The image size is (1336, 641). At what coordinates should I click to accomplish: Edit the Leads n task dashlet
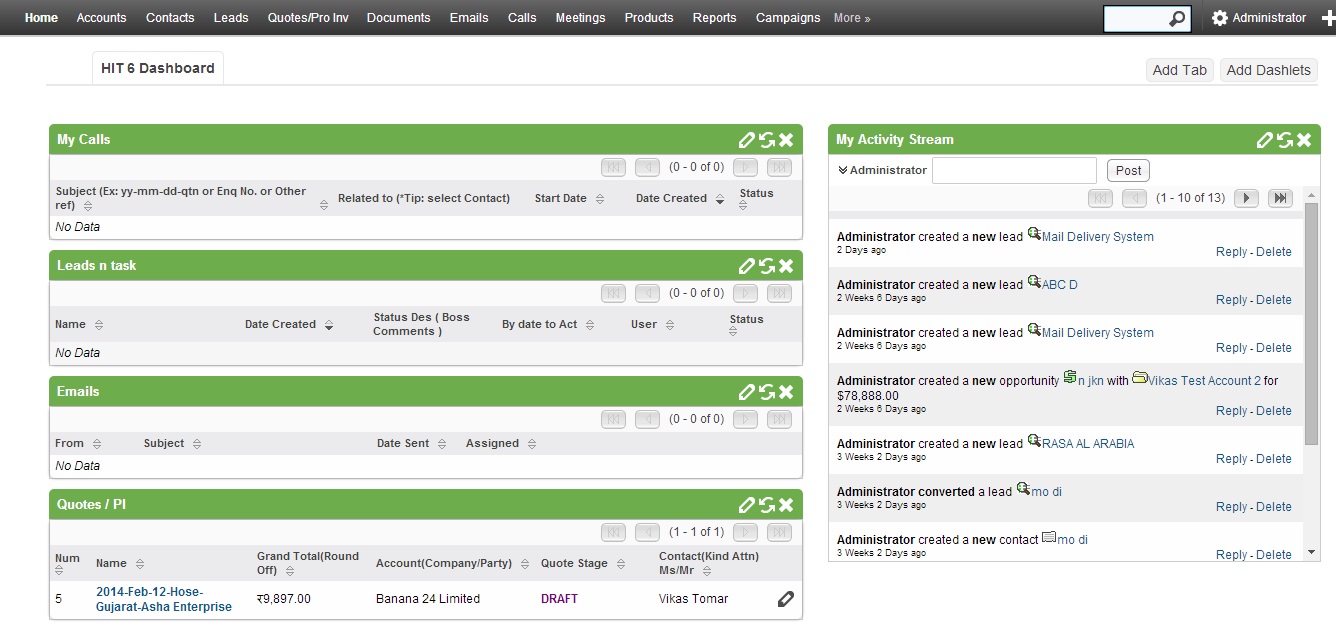[x=747, y=266]
